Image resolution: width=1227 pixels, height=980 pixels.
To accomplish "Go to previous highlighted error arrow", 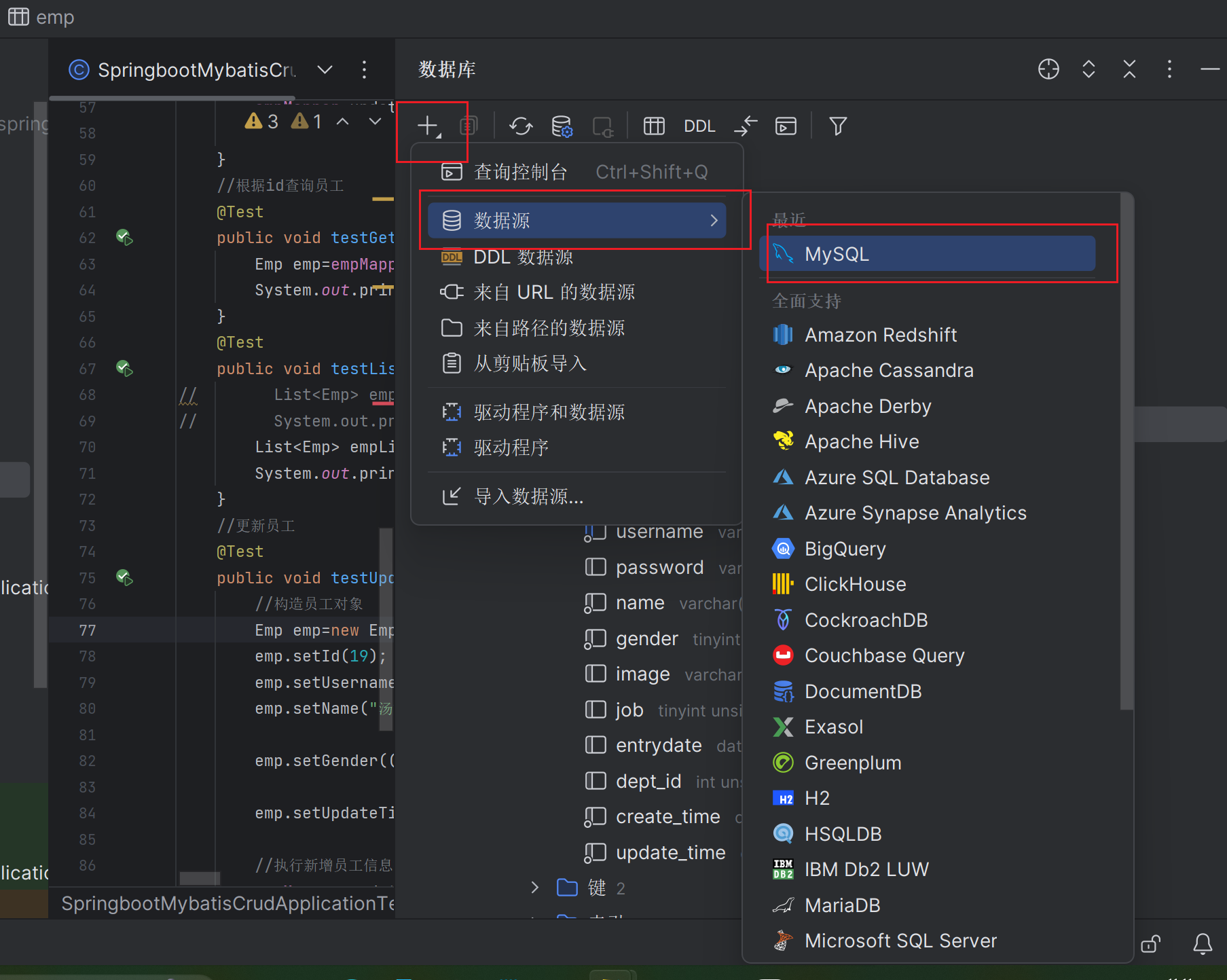I will 343,122.
